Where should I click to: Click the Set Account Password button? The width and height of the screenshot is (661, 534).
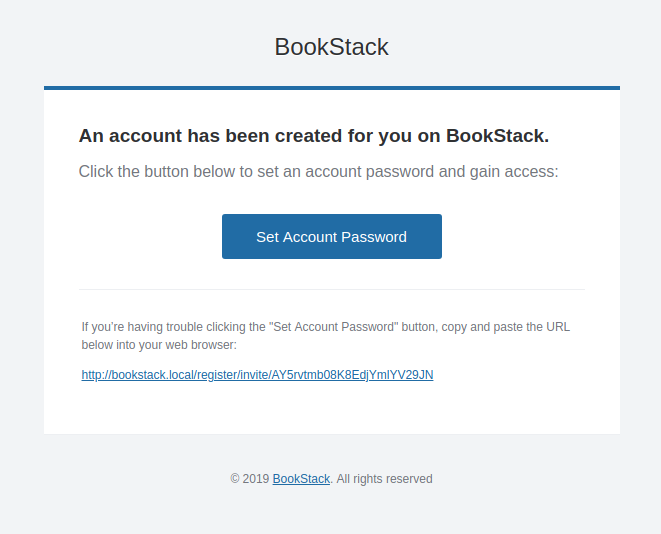332,236
